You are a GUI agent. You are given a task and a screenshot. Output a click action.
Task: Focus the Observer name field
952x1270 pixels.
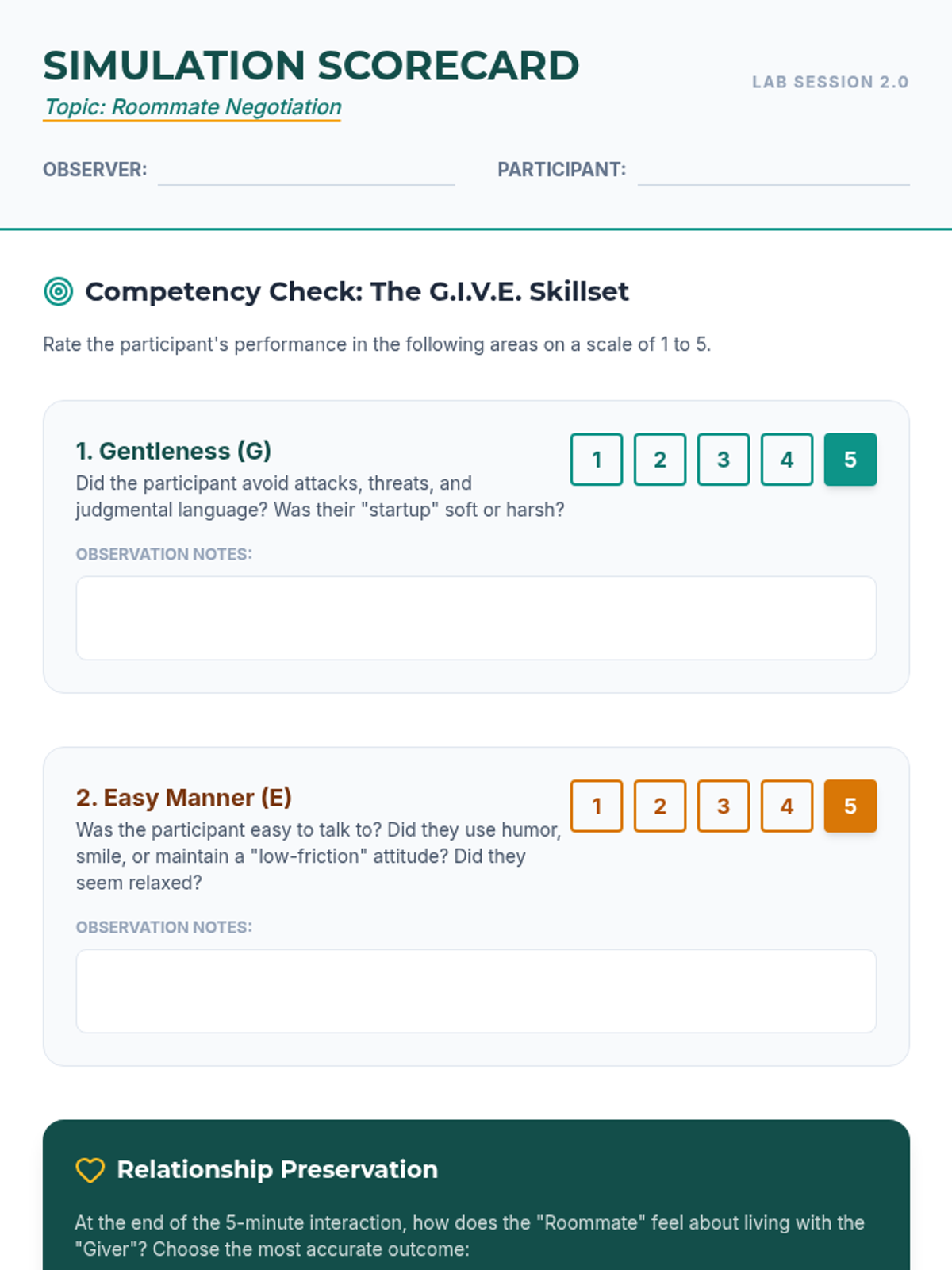tap(306, 170)
